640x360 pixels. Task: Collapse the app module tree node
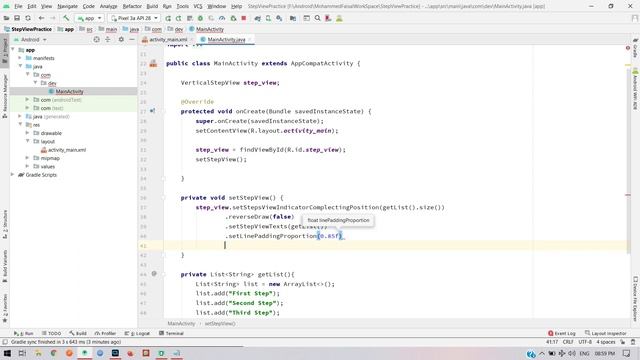(x=13, y=50)
